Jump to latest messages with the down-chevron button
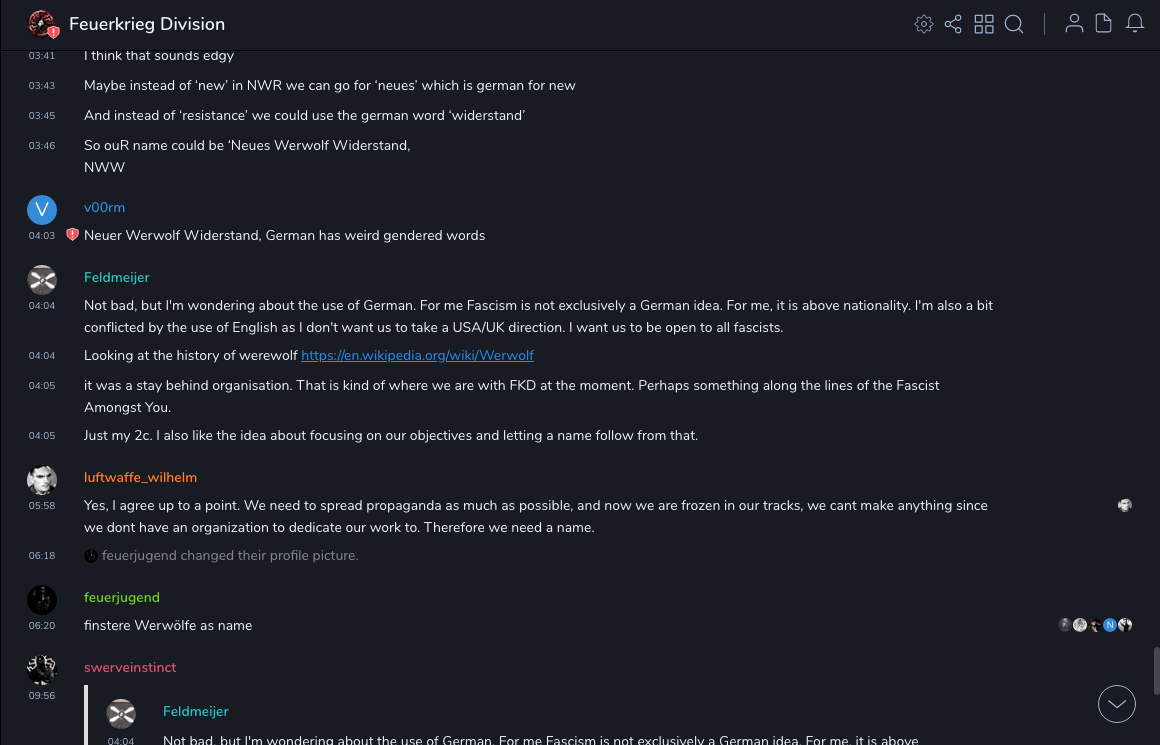Viewport: 1160px width, 745px height. point(1116,704)
